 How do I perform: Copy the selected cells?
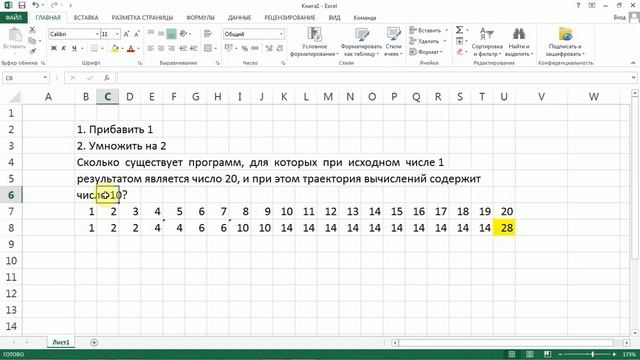(x=32, y=40)
